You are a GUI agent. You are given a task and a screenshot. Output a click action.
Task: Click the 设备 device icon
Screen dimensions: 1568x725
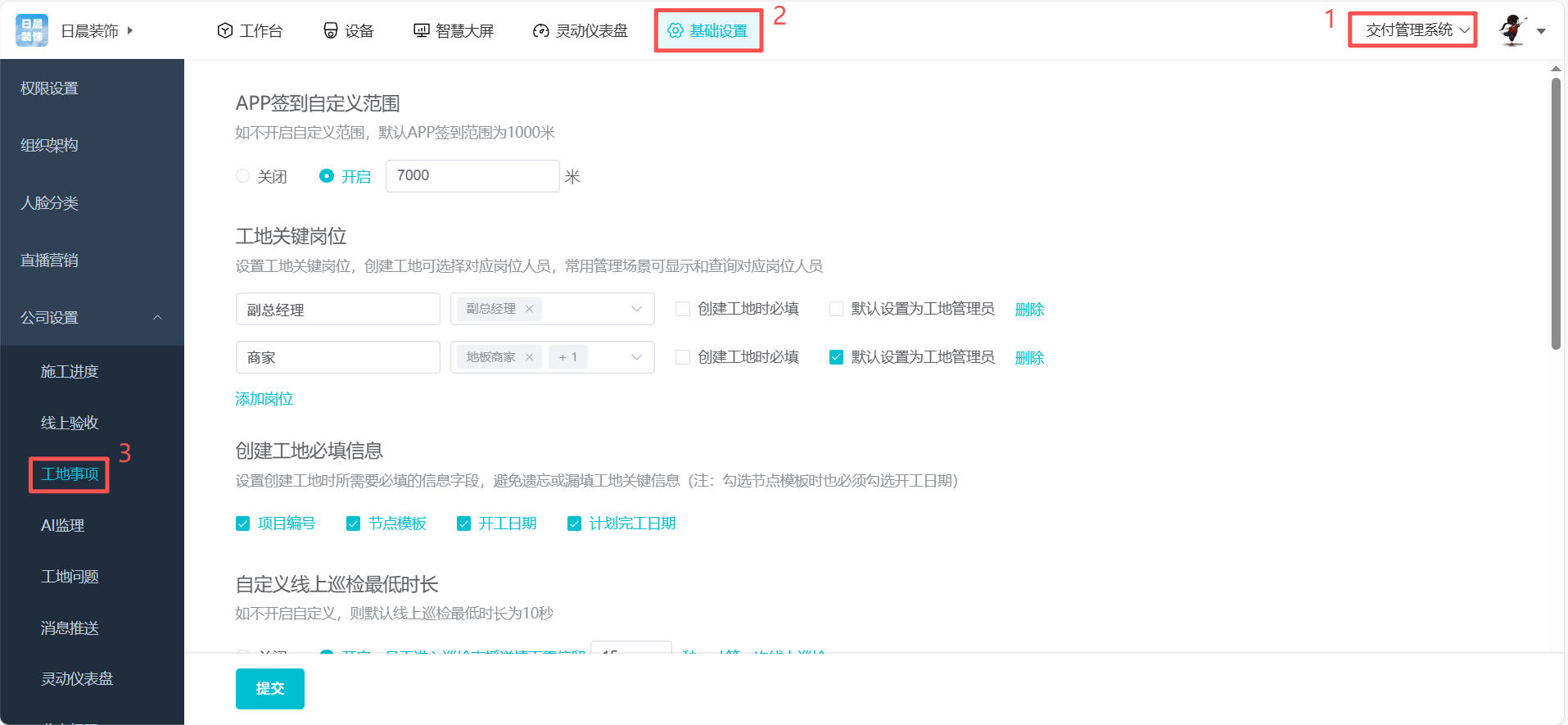click(x=331, y=30)
